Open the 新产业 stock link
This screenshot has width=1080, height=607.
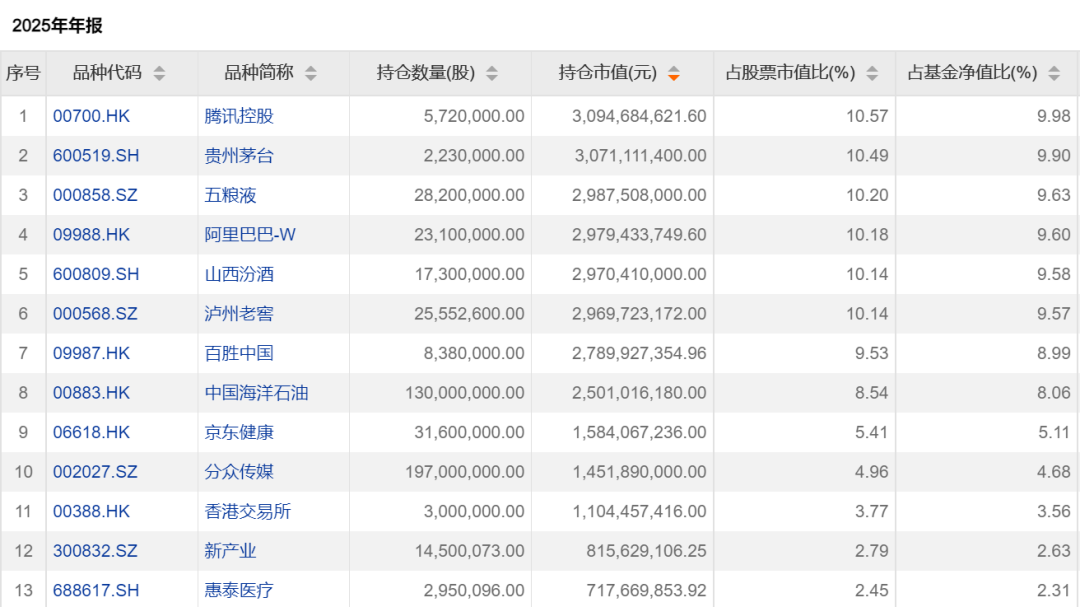click(230, 551)
